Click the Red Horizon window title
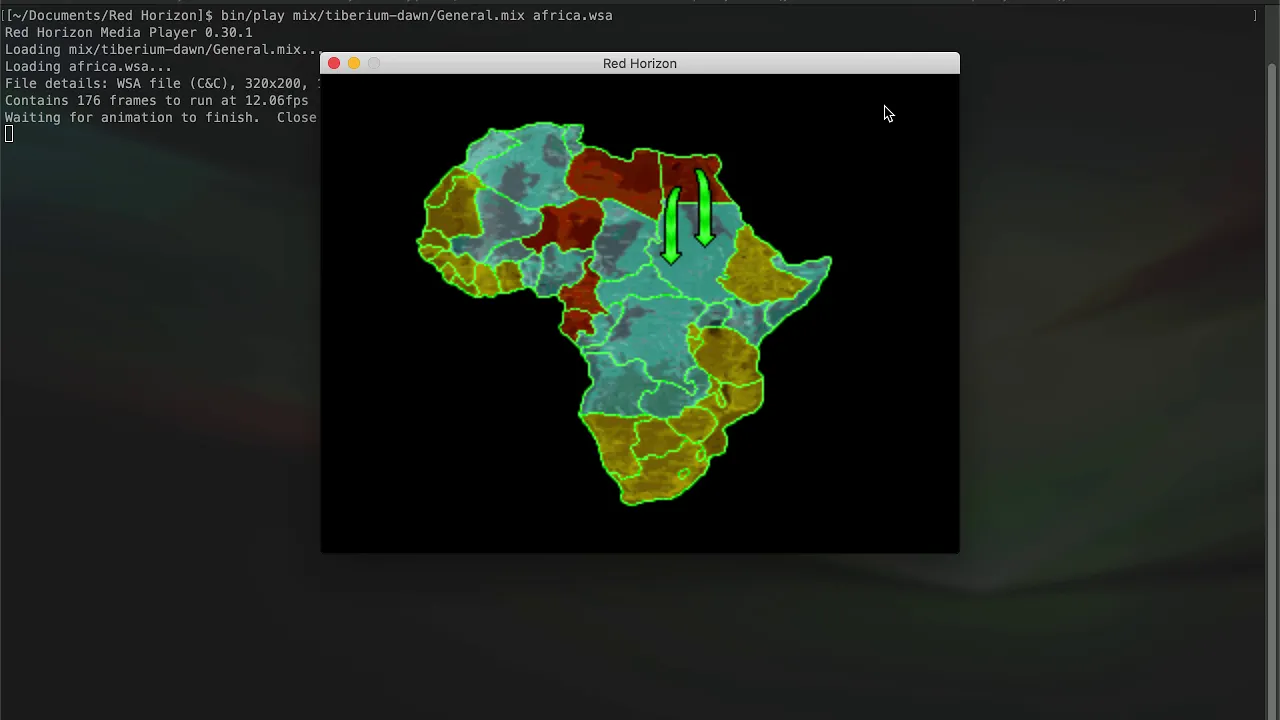 tap(640, 63)
